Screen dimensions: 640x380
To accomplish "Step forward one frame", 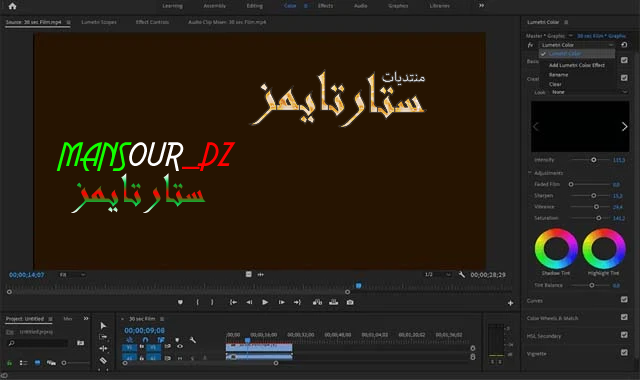I will pyautogui.click(x=281, y=302).
